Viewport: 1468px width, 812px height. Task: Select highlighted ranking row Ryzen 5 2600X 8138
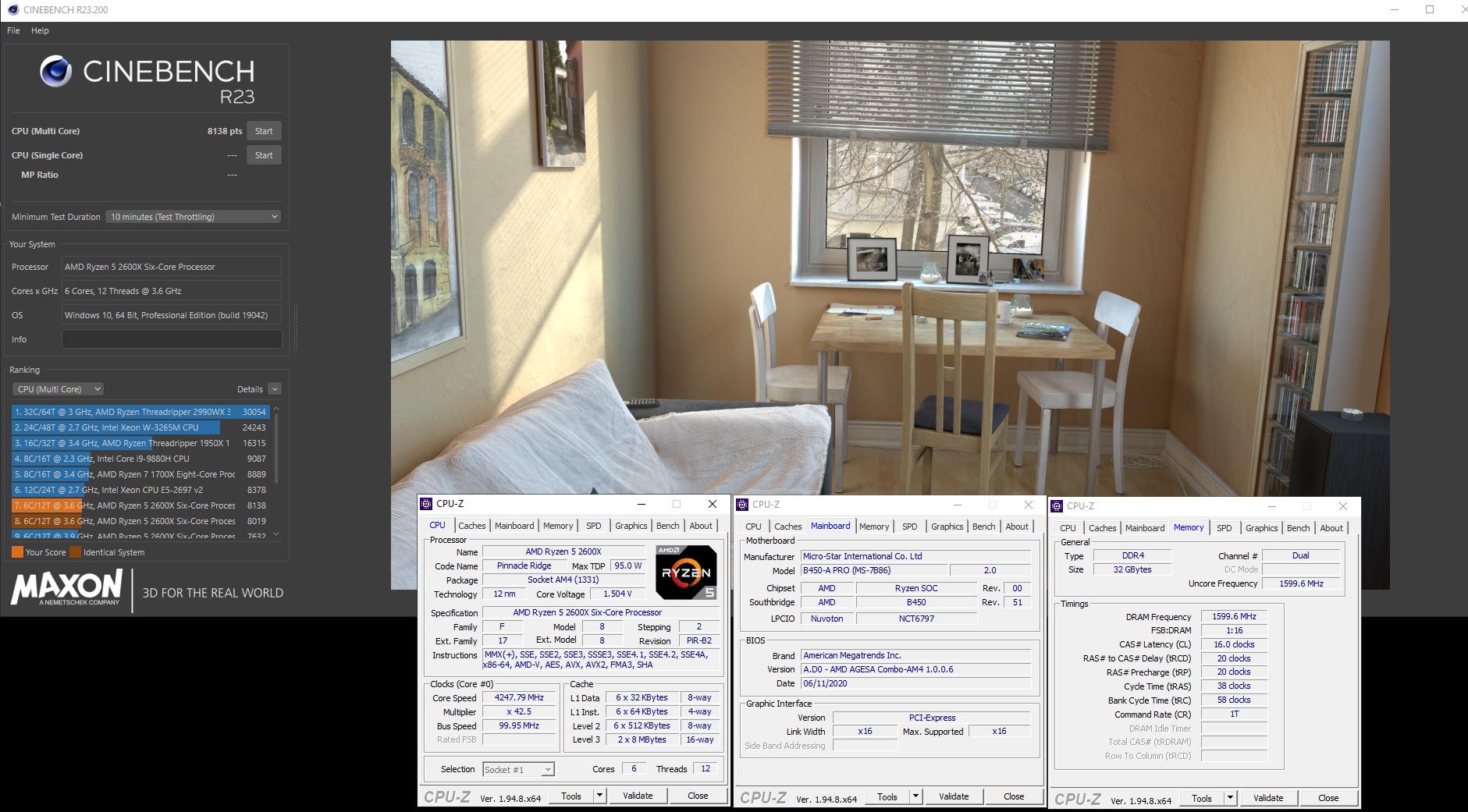tap(140, 505)
